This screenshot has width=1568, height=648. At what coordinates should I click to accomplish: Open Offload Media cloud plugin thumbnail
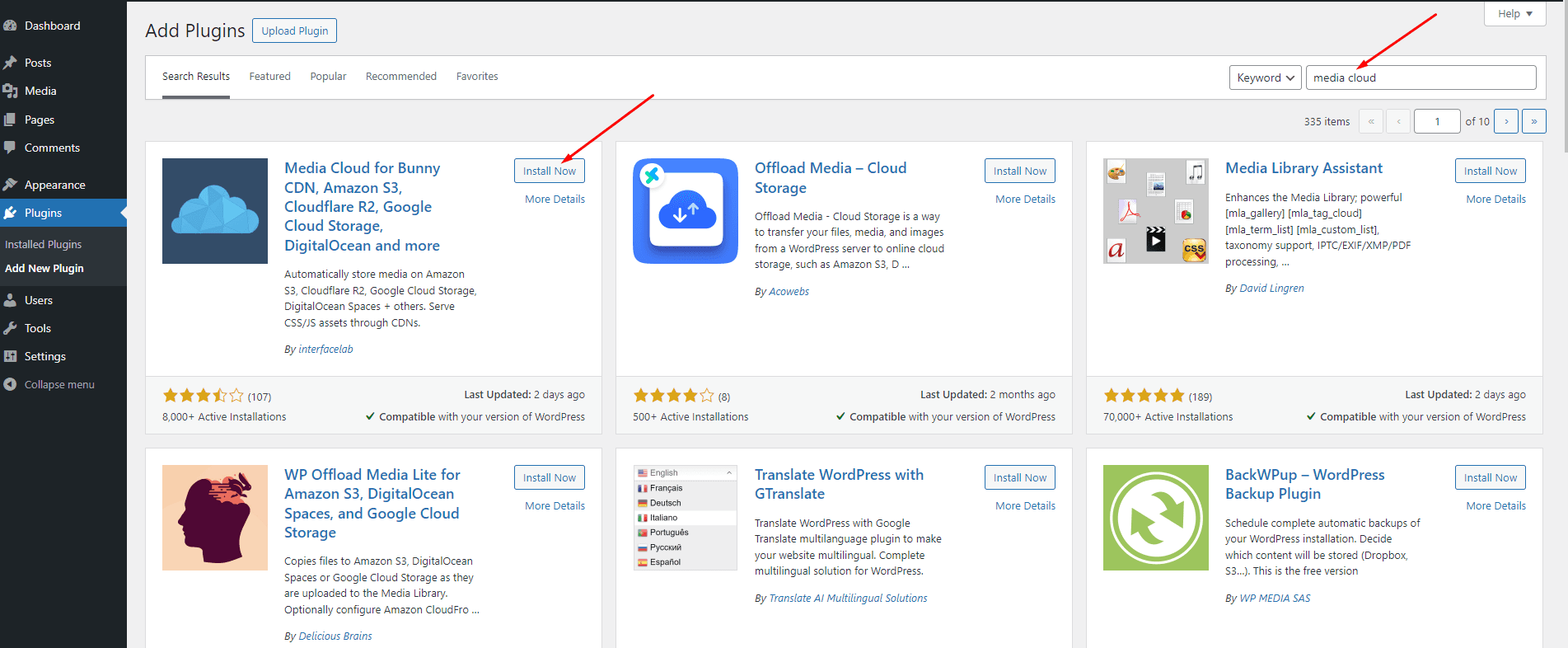(685, 211)
